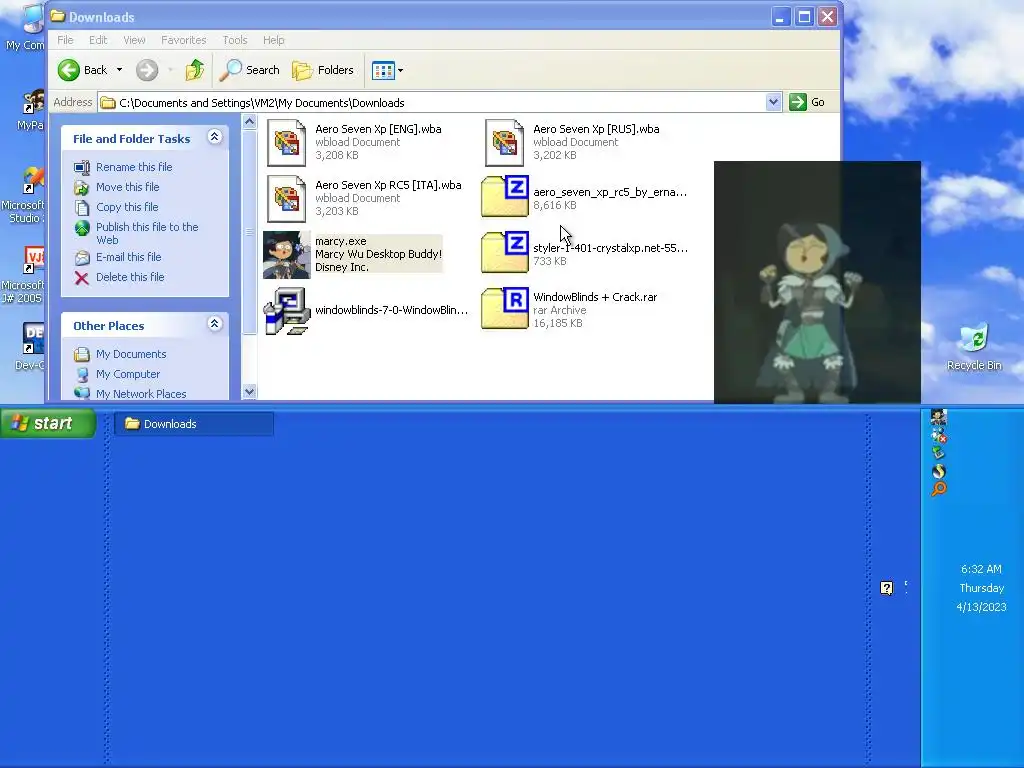Screen dimensions: 1024x768
Task: Click the orange magnifier tray icon
Action: tap(938, 489)
